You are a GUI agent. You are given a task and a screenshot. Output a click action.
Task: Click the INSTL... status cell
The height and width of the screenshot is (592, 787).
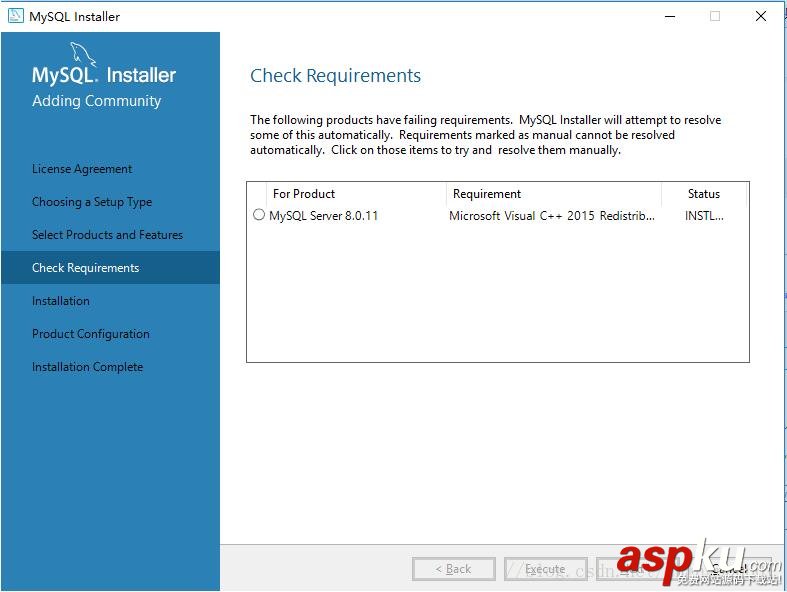coord(704,215)
